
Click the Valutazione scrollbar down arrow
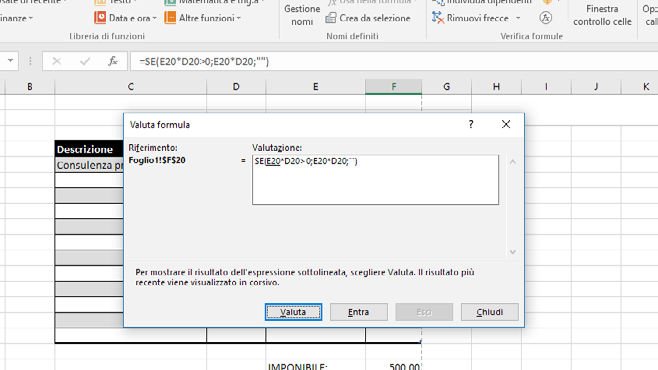(512, 252)
